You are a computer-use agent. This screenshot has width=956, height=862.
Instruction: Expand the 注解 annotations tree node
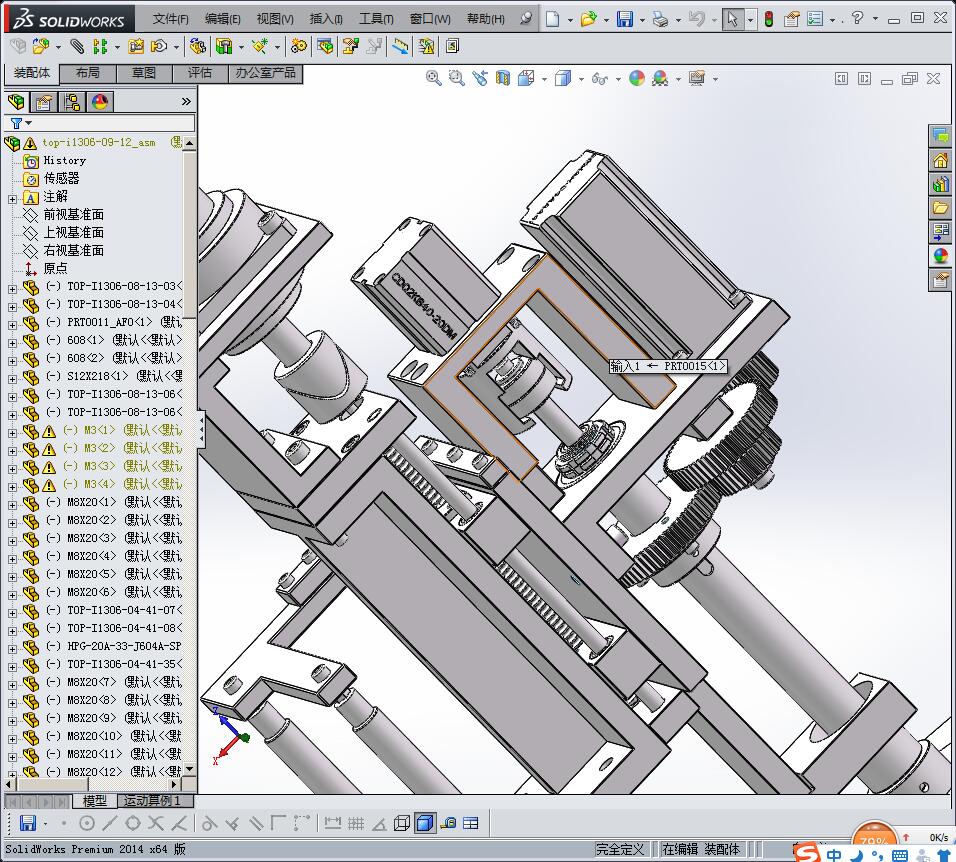[12, 198]
